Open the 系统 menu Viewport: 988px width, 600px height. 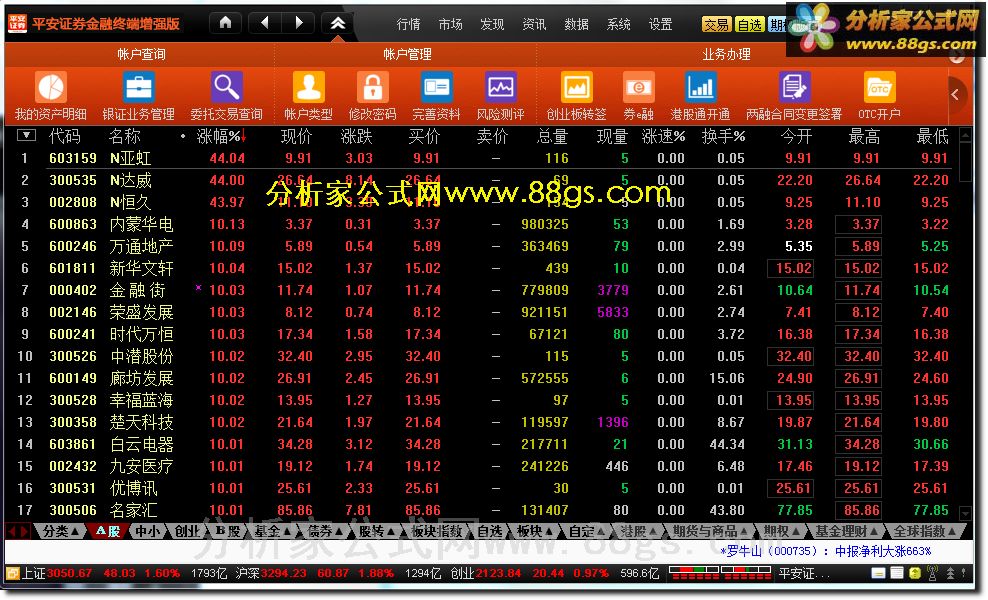click(619, 24)
